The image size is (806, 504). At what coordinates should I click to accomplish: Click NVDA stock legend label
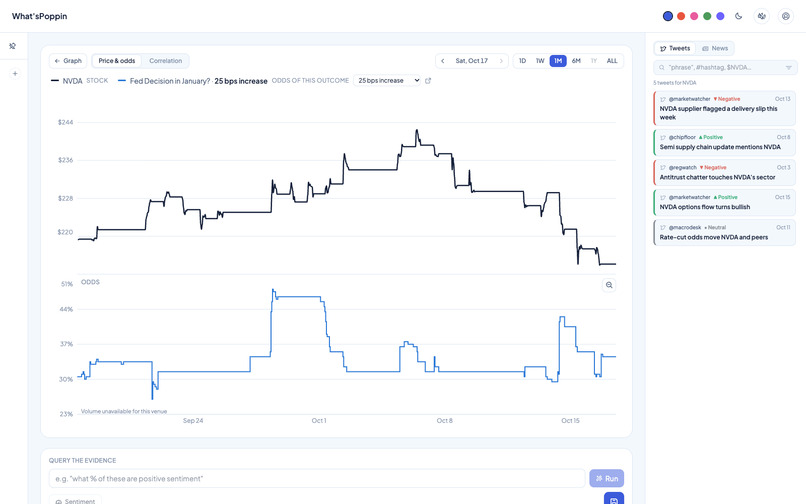[79, 81]
